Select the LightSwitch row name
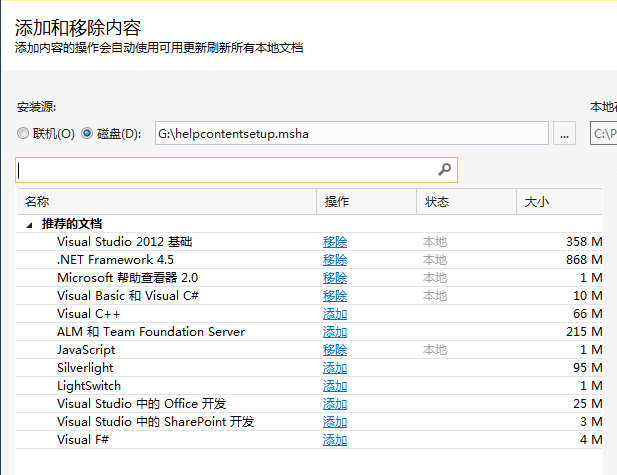 point(89,386)
